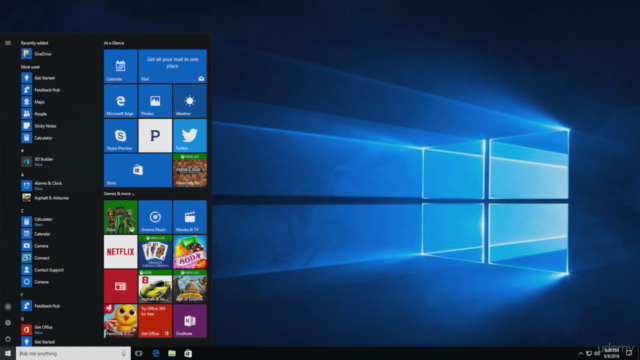640x360 pixels.
Task: Launch the Microsoft Edge start tile
Action: pos(120,101)
